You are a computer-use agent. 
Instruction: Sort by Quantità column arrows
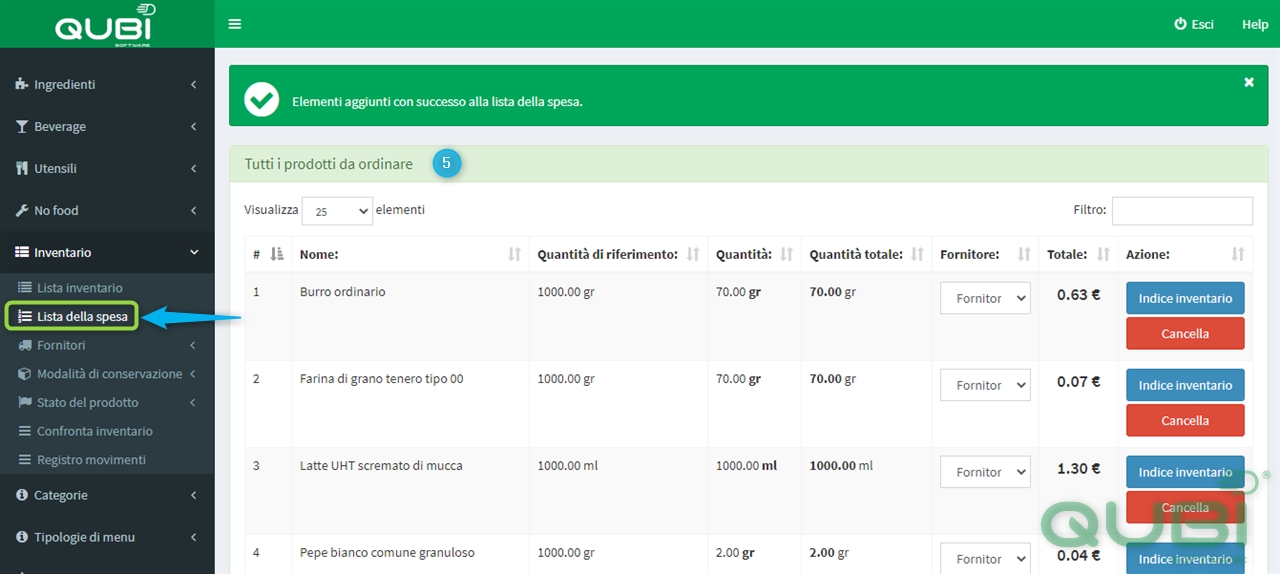[787, 255]
